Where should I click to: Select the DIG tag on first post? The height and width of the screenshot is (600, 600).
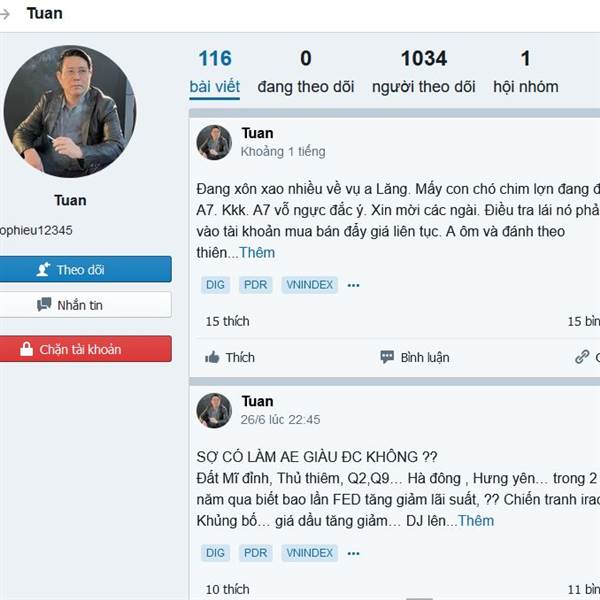point(215,285)
